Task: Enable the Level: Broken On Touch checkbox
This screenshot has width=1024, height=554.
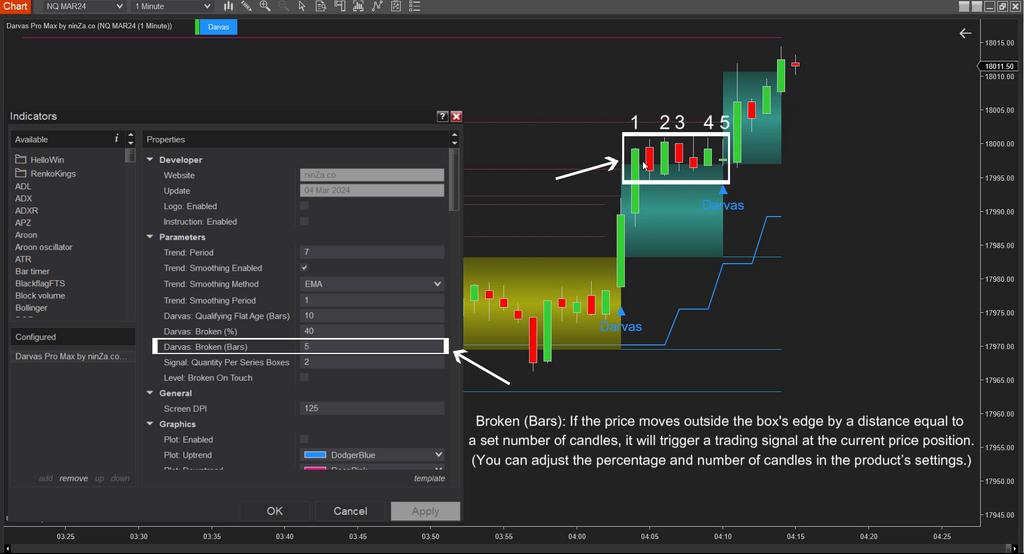Action: click(304, 377)
